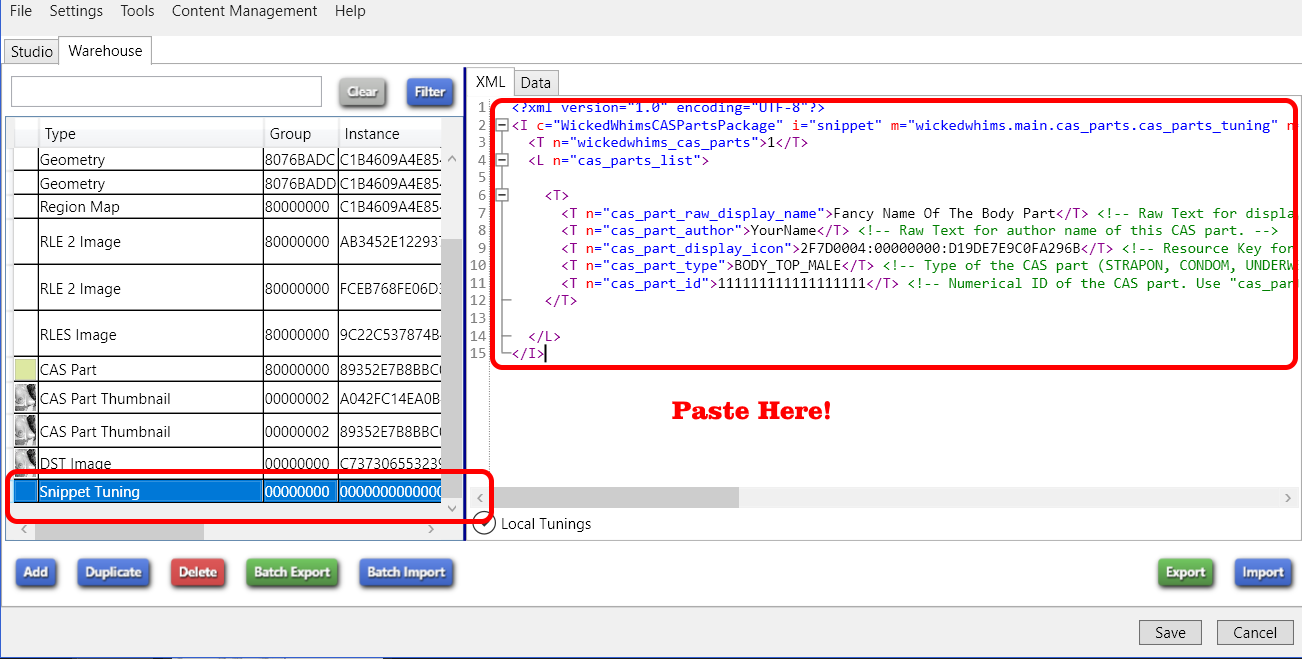Viewport: 1302px width, 659px height.
Task: Click the Save button
Action: (x=1170, y=632)
